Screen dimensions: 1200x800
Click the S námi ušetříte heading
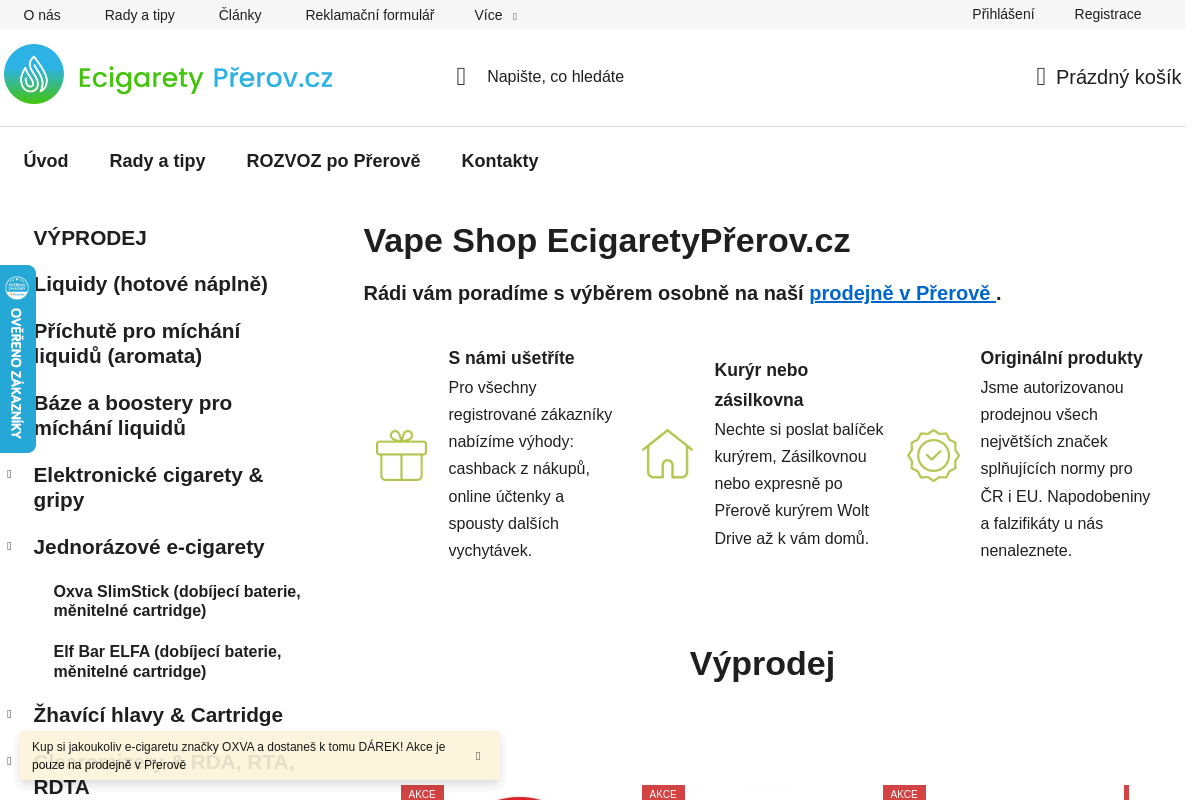(x=512, y=358)
